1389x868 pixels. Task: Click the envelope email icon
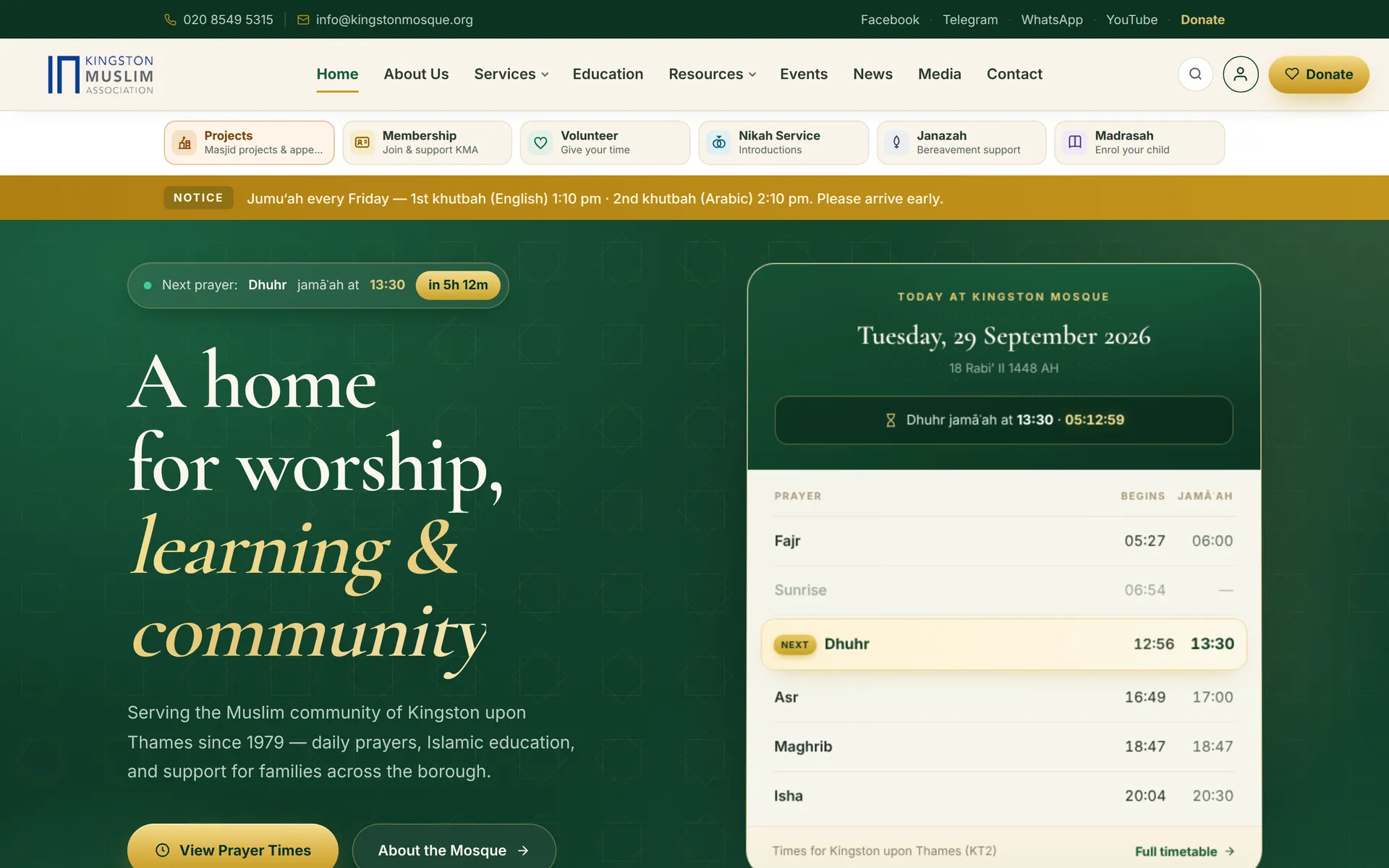tap(303, 20)
